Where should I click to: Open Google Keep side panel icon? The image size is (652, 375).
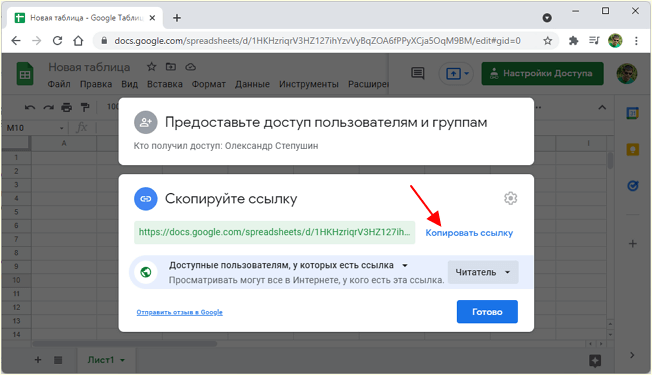coord(632,149)
